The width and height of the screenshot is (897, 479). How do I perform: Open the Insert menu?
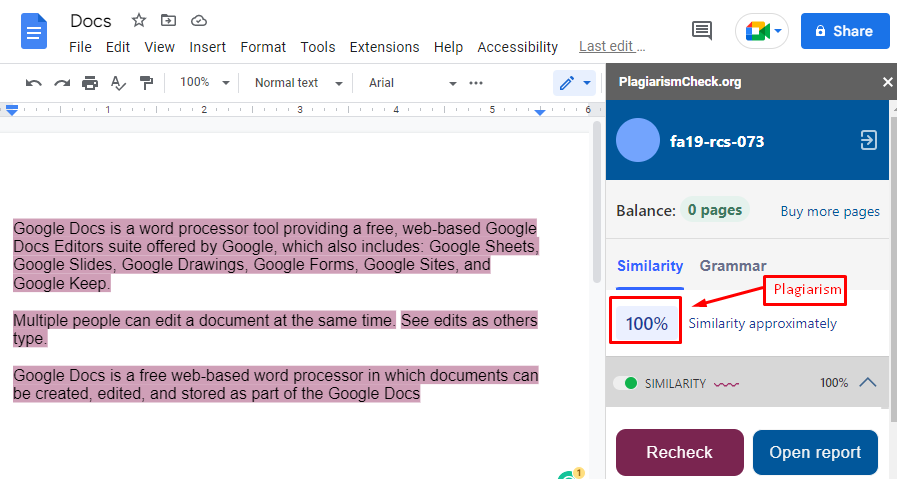click(208, 47)
